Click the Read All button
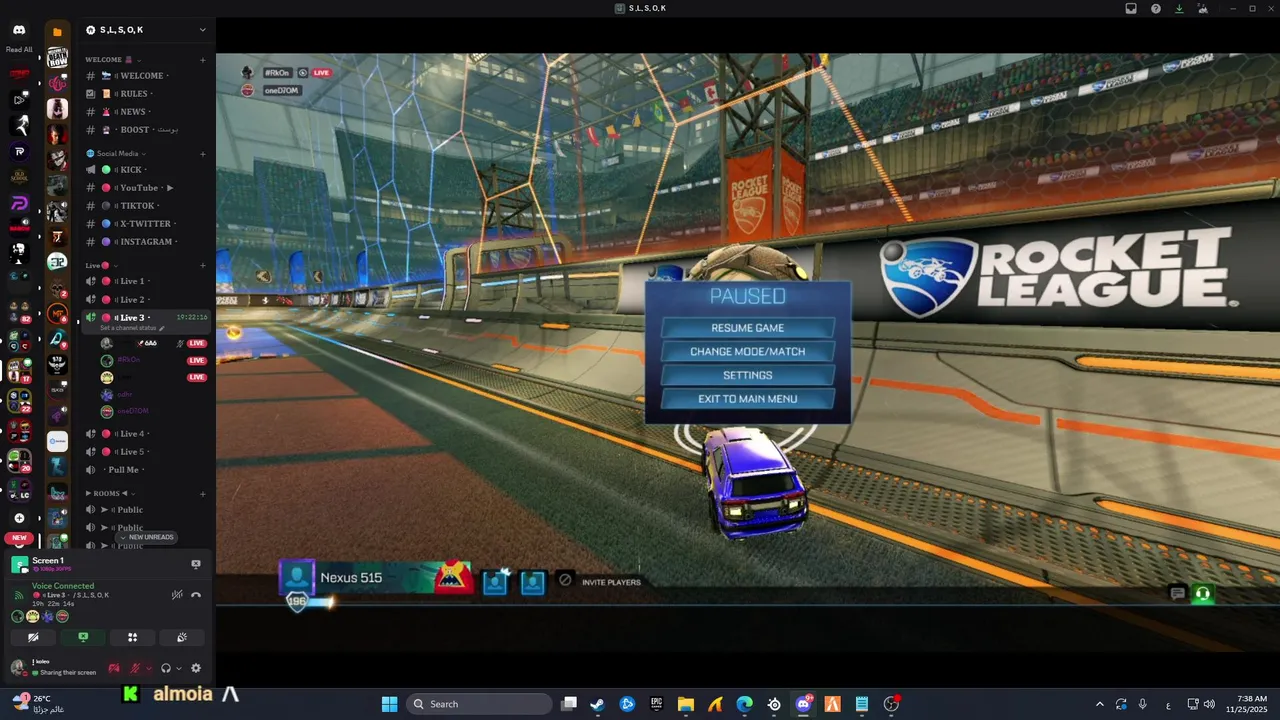The width and height of the screenshot is (1280, 720). [19, 49]
